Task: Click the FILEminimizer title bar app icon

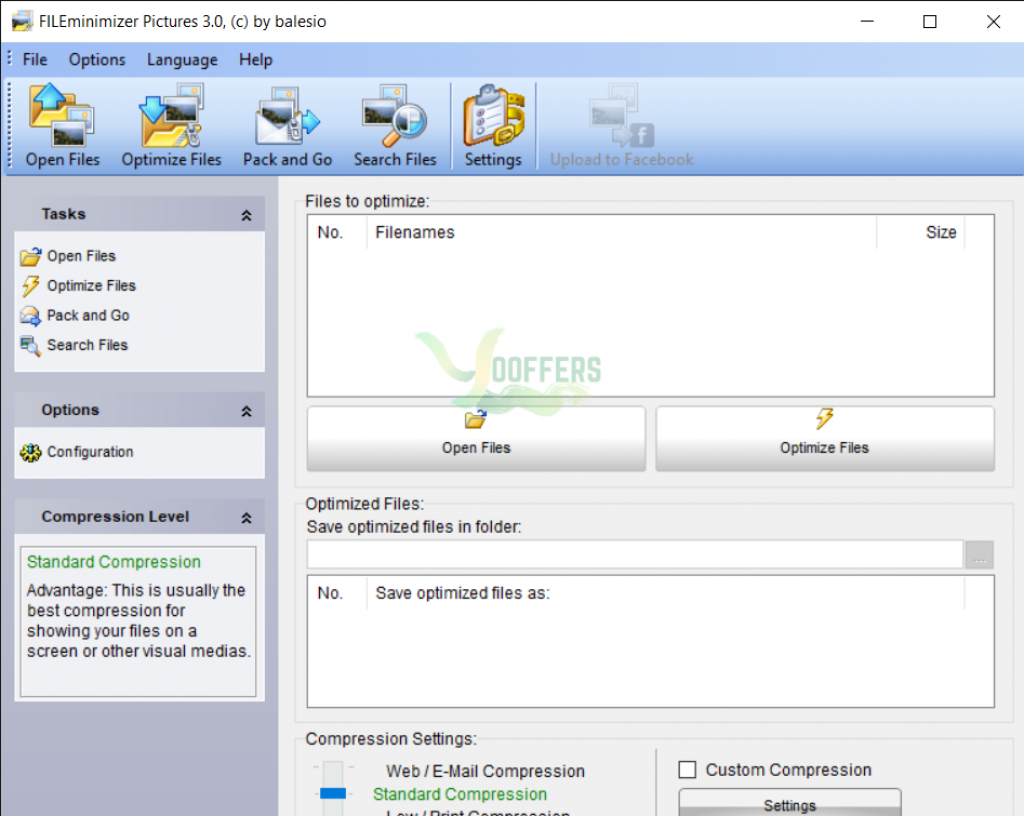Action: [x=21, y=22]
